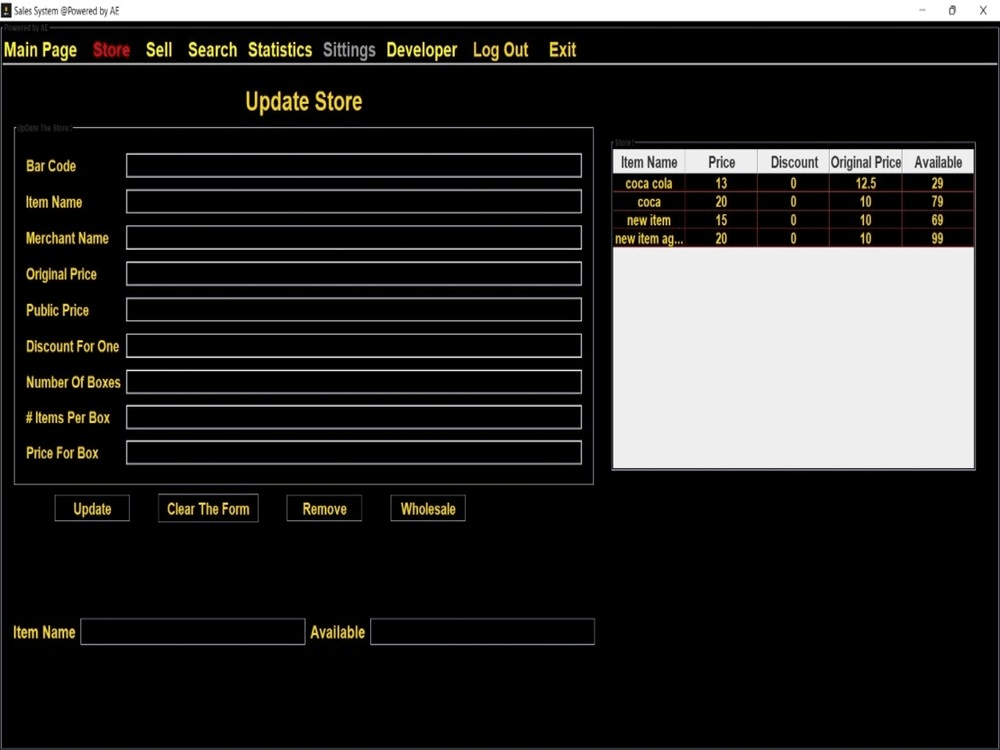Open the Developer menu
Screen dimensions: 1000x750
click(x=421, y=49)
